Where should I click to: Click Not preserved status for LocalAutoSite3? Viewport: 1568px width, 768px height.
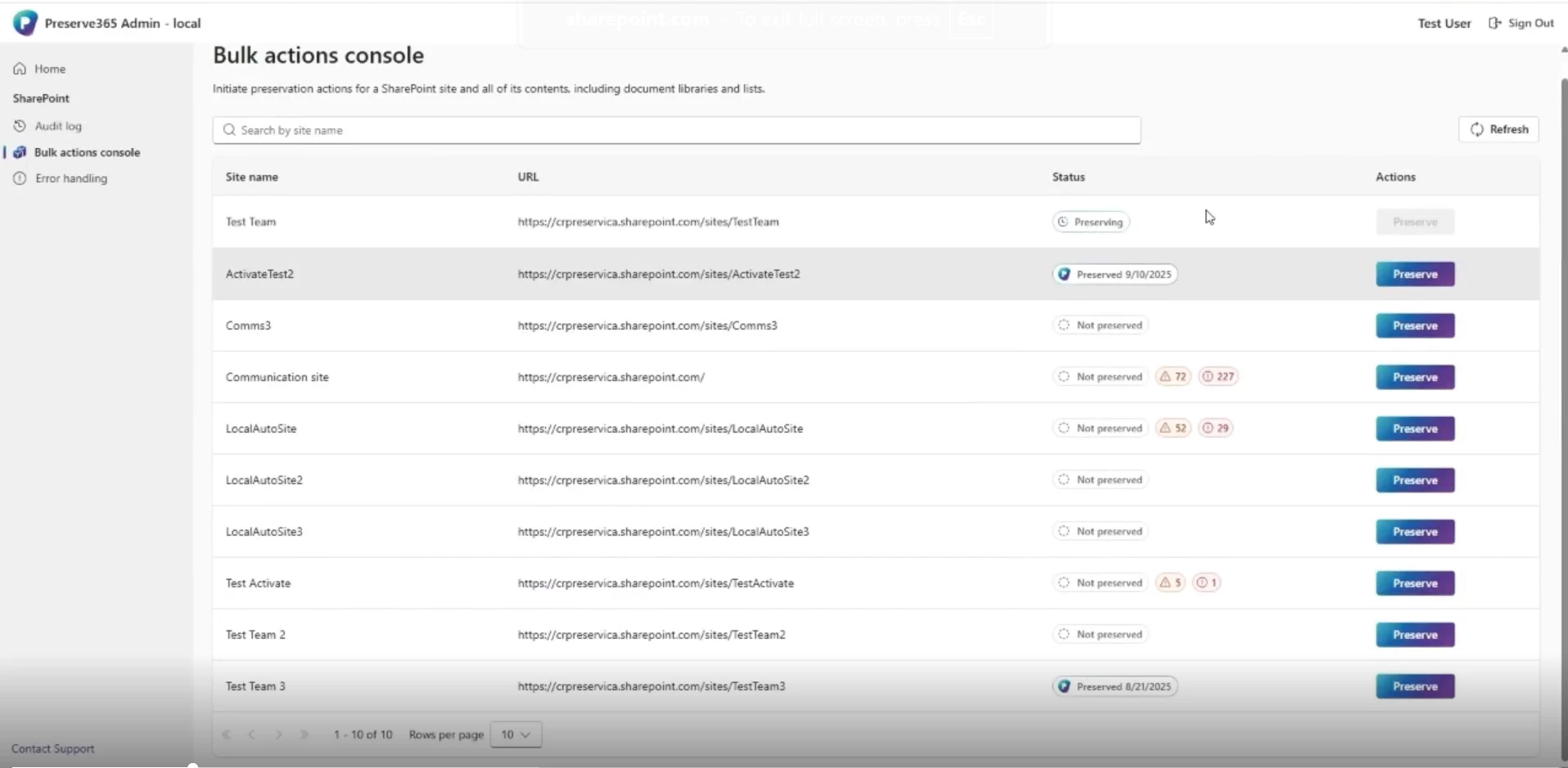(x=1100, y=532)
